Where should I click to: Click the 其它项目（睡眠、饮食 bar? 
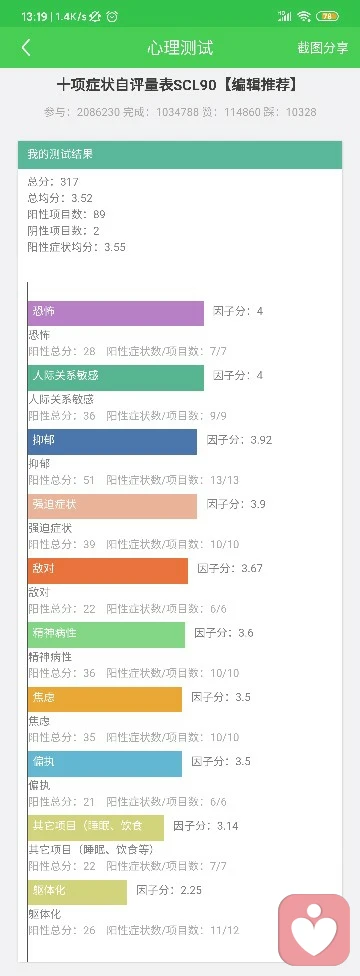[x=95, y=828]
